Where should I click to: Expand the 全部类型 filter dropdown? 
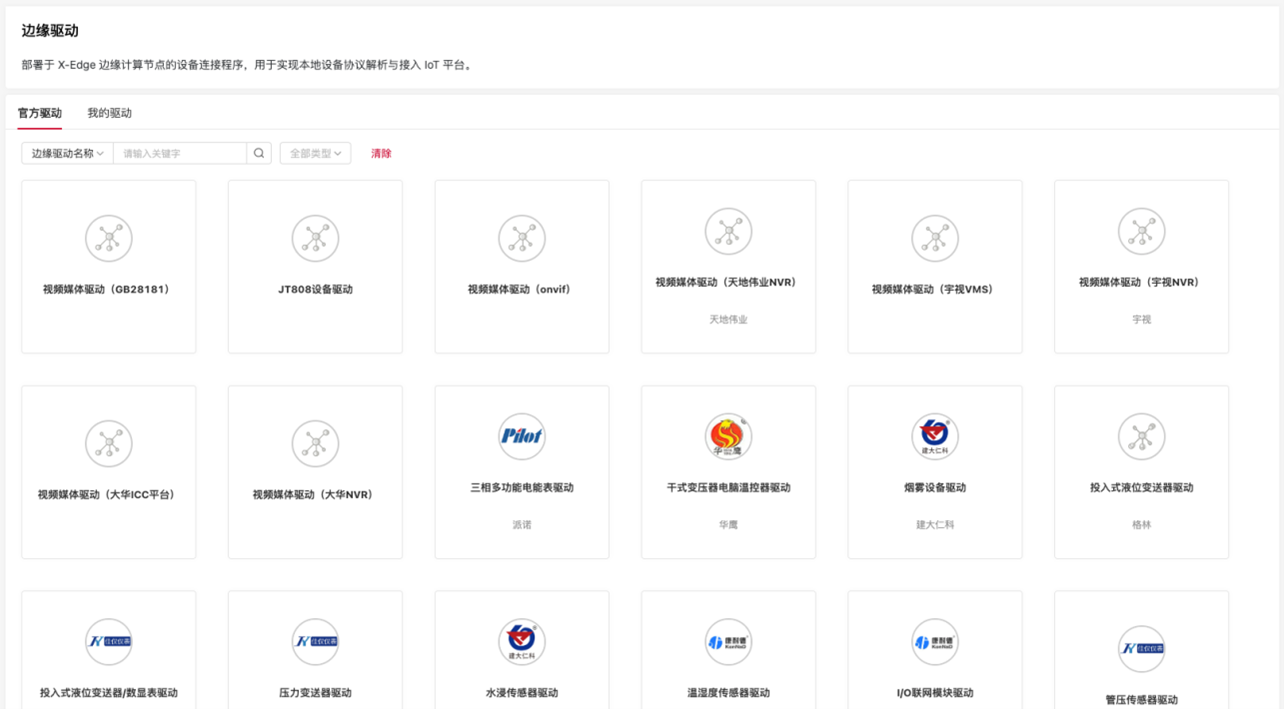[x=315, y=153]
